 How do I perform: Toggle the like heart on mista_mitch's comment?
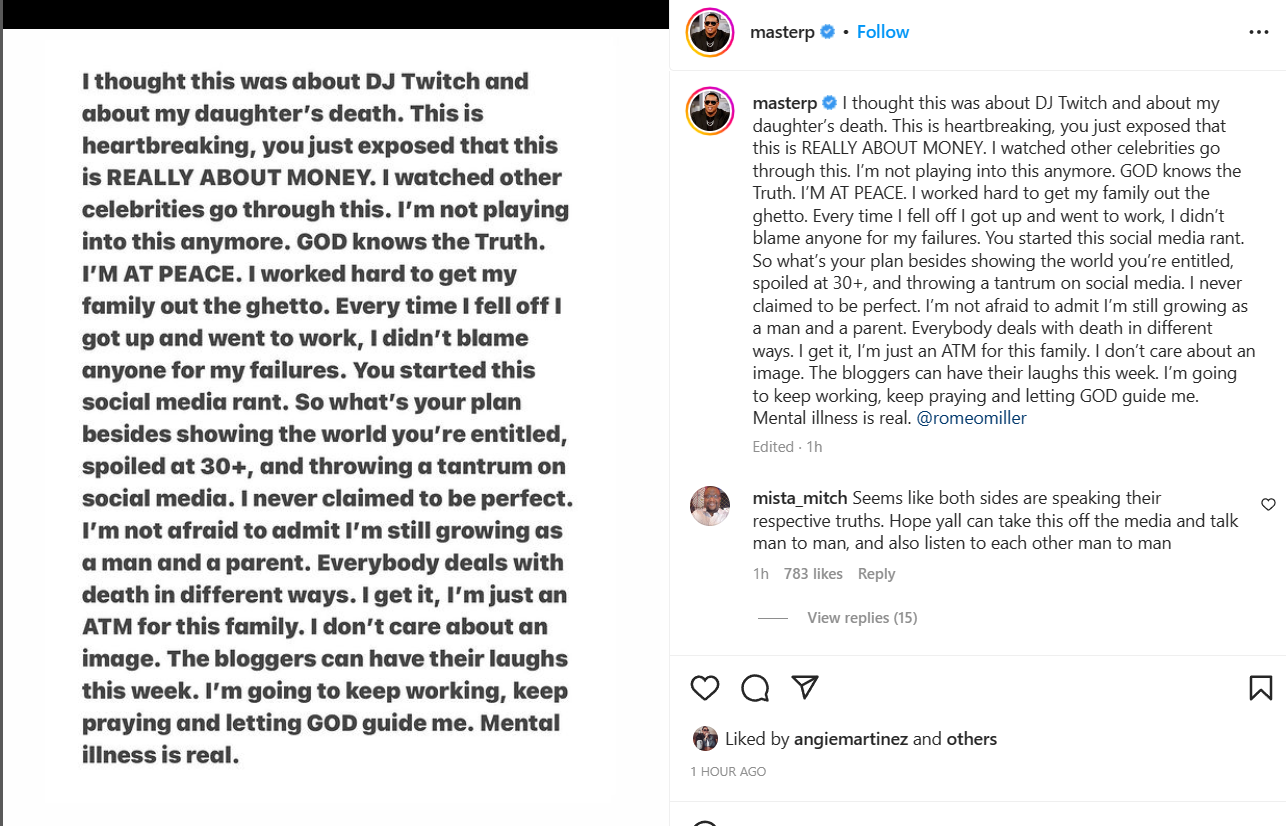(x=1268, y=504)
